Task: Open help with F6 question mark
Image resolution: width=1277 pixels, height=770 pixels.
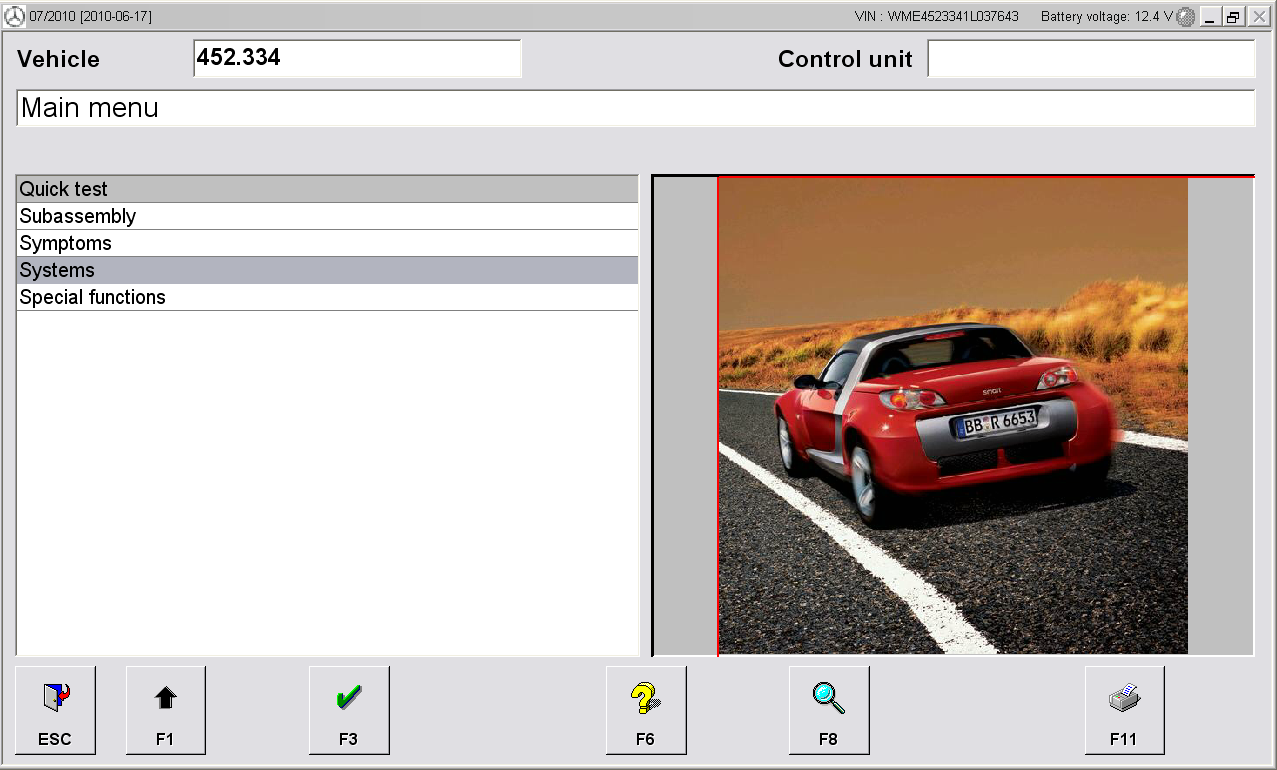Action: tap(646, 710)
